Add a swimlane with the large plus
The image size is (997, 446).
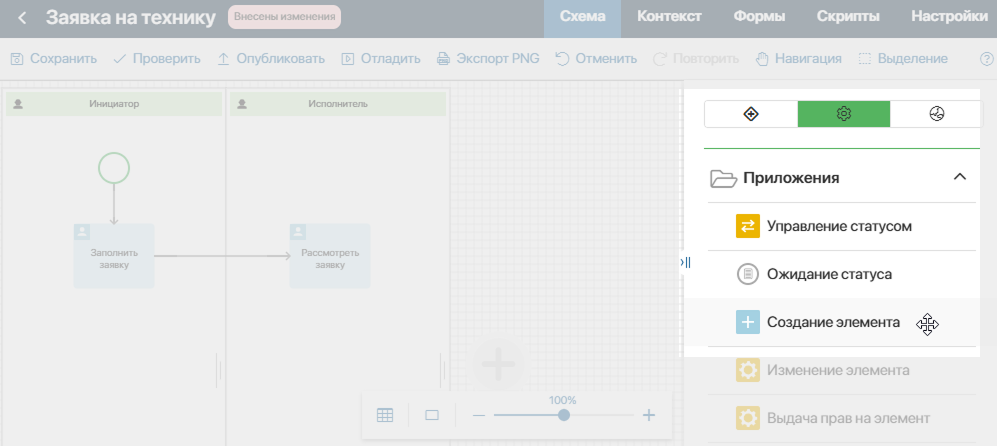(x=498, y=365)
